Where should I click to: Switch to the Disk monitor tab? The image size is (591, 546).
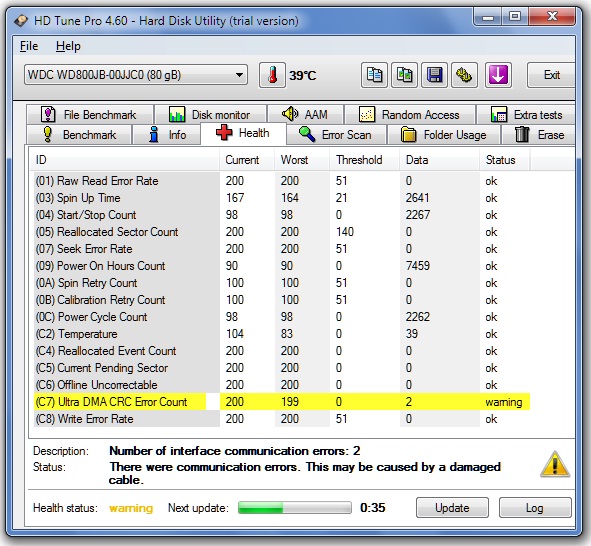tap(211, 115)
